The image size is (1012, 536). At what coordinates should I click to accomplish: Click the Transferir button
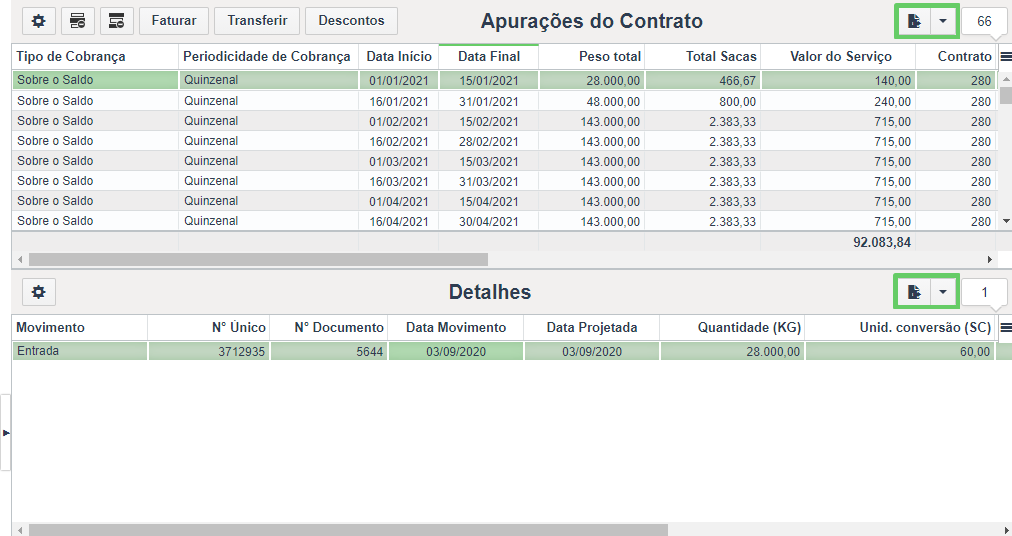click(x=257, y=21)
